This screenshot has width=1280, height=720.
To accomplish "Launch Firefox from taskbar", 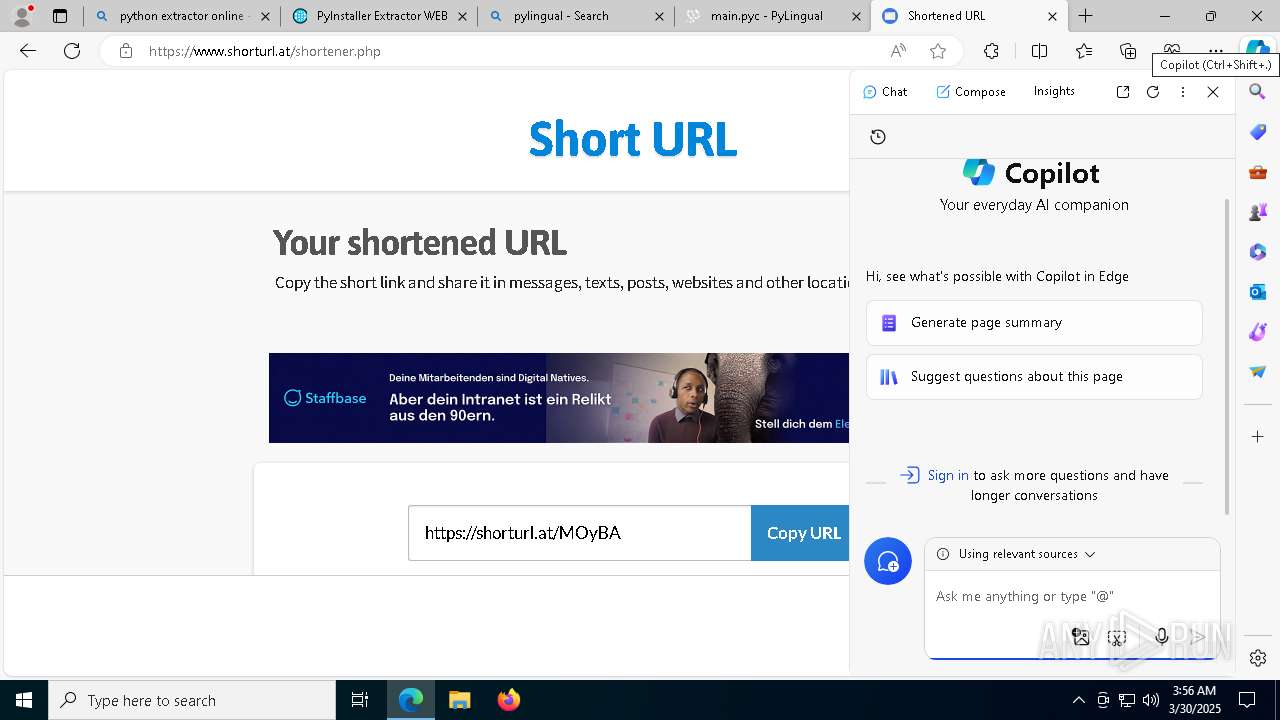I will [x=509, y=700].
